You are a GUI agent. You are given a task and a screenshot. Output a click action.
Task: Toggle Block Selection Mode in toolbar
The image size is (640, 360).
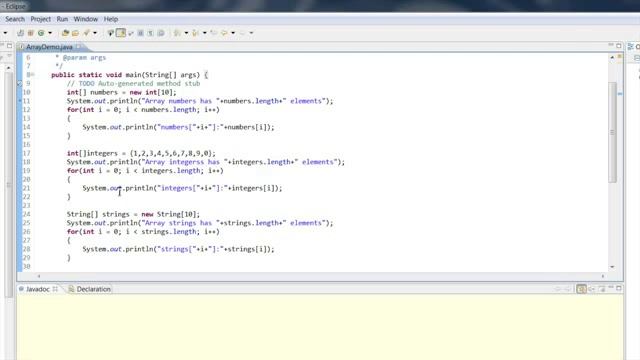tap(140, 33)
